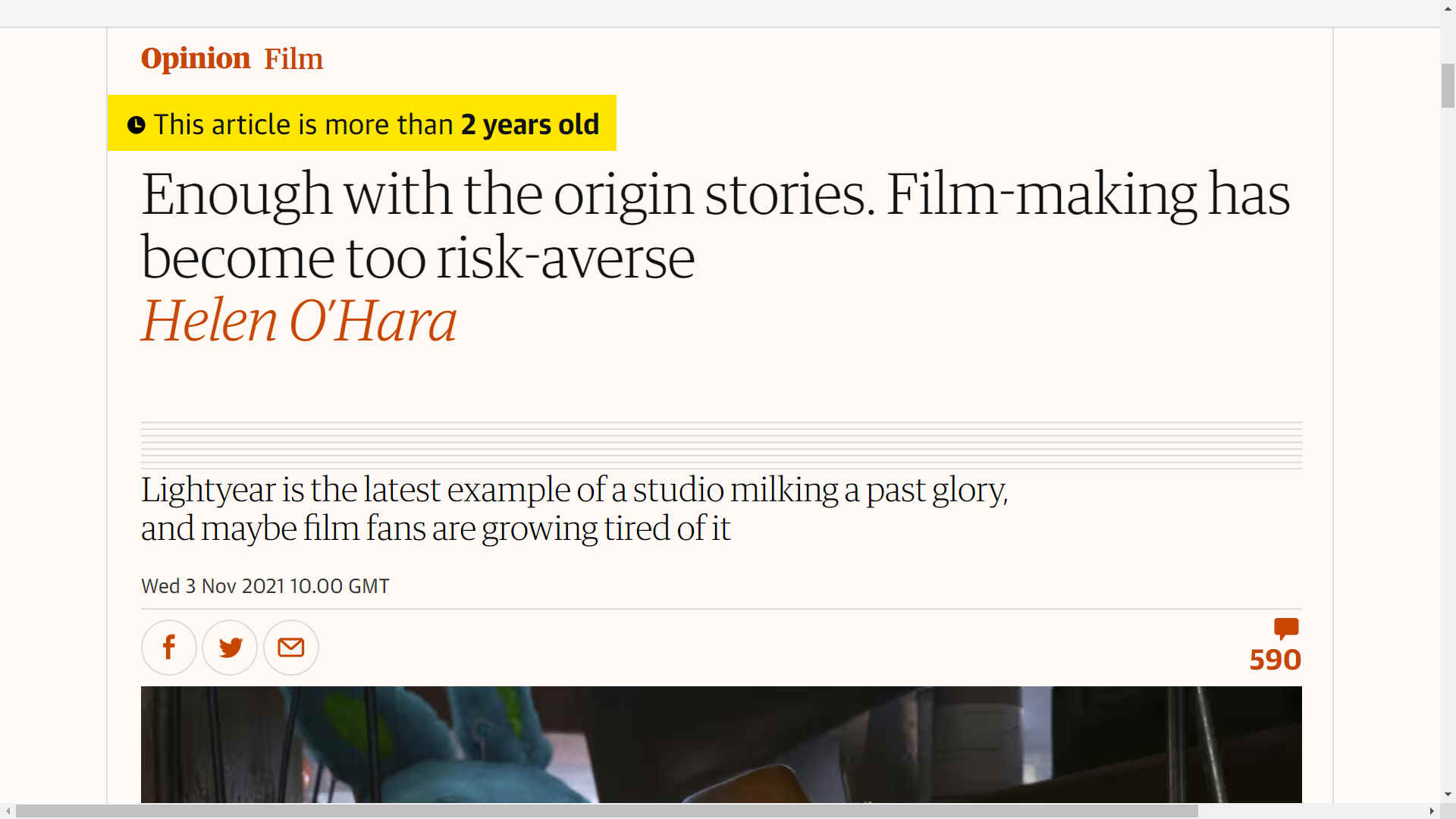Click the Lightyear standfirst paragraph

(x=574, y=509)
